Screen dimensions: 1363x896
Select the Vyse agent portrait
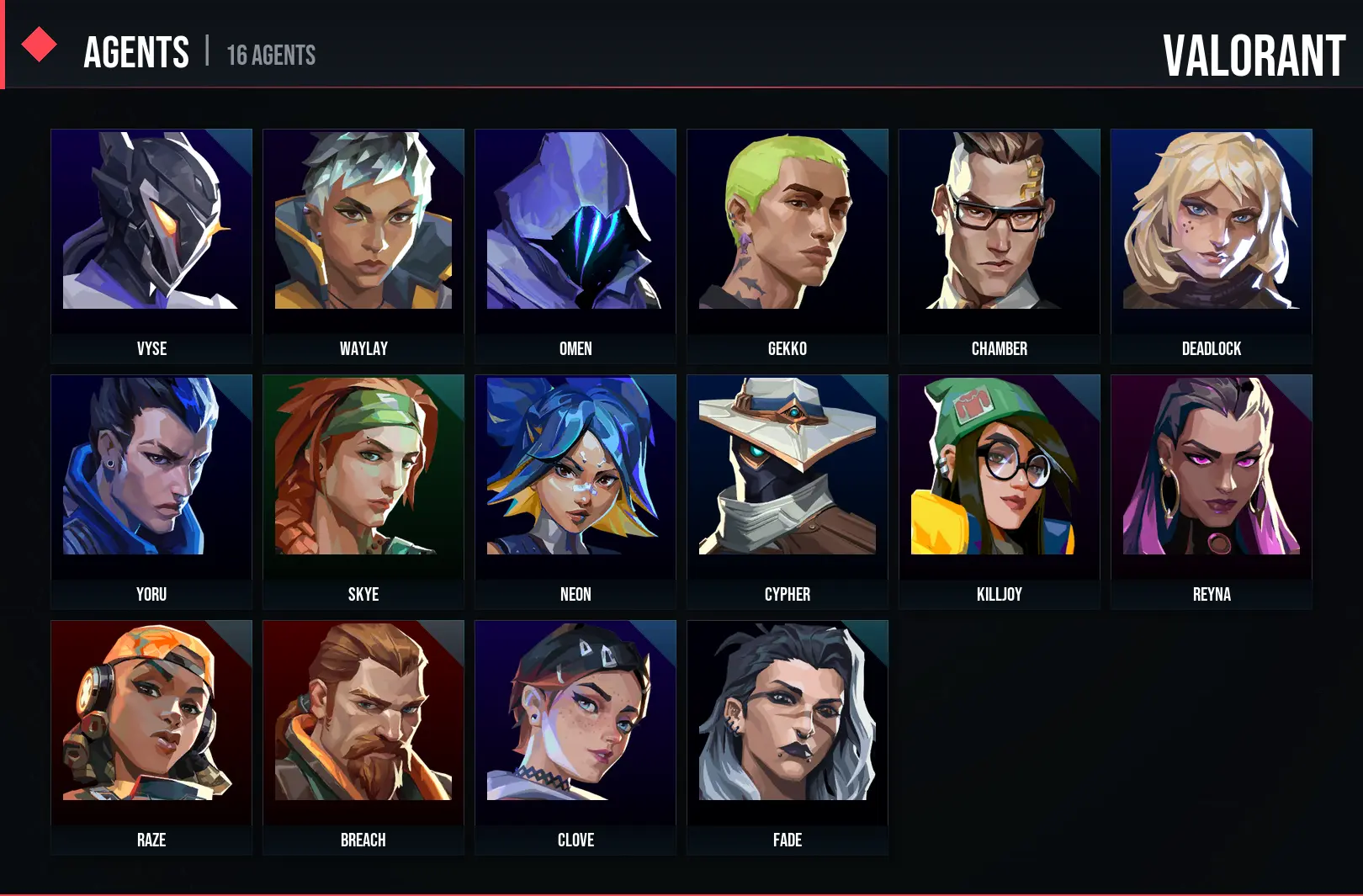(151, 246)
